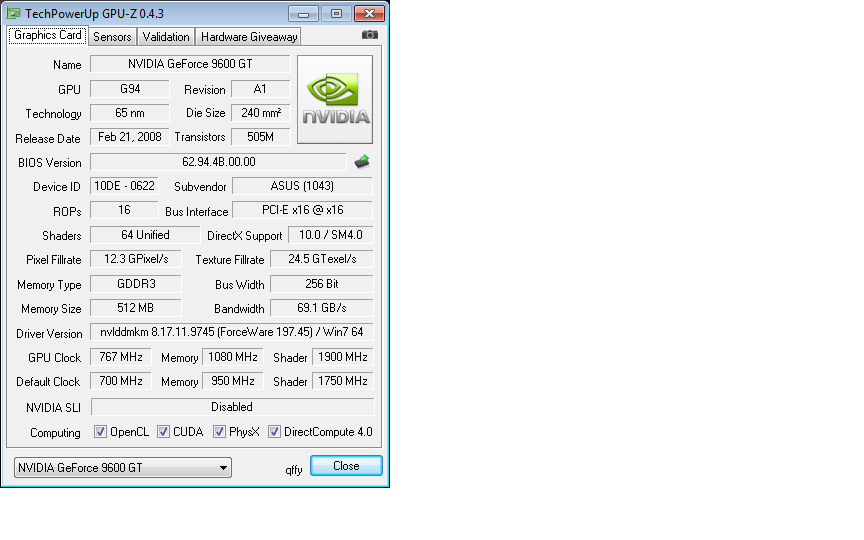Click the Texture Fillrate value 24.5 GTexel/s
The image size is (864, 540).
coord(322,259)
